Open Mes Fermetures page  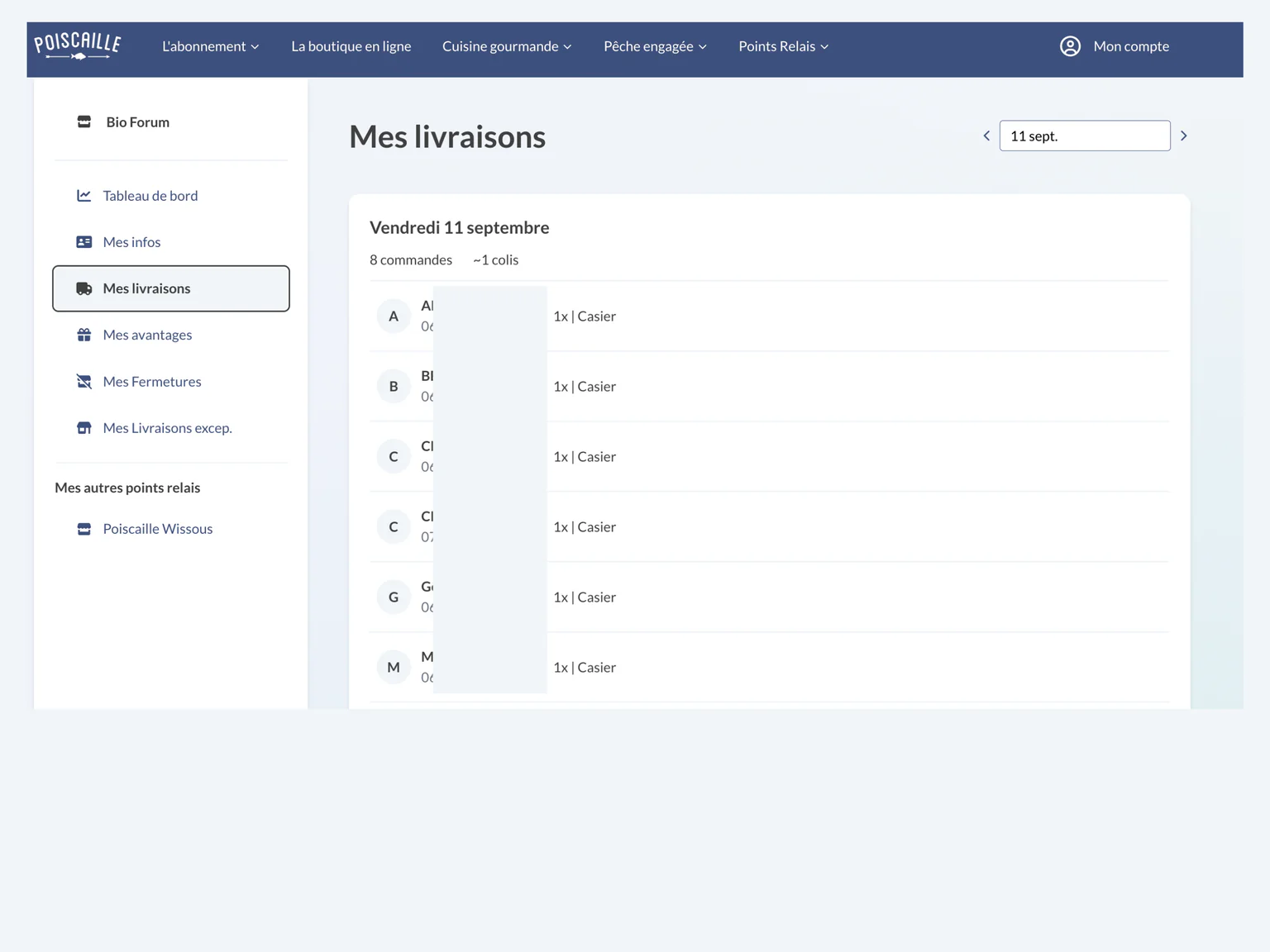152,382
